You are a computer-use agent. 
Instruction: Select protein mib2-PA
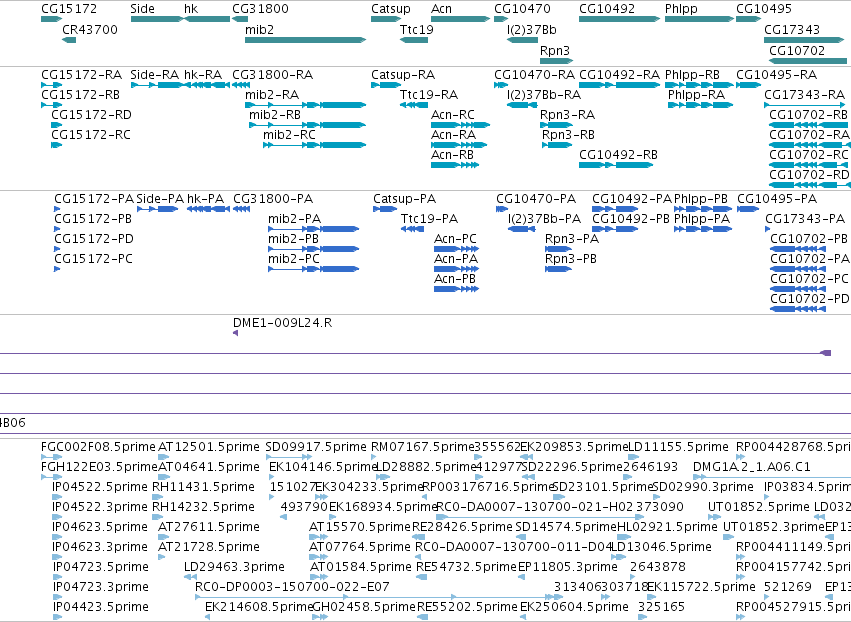(313, 229)
